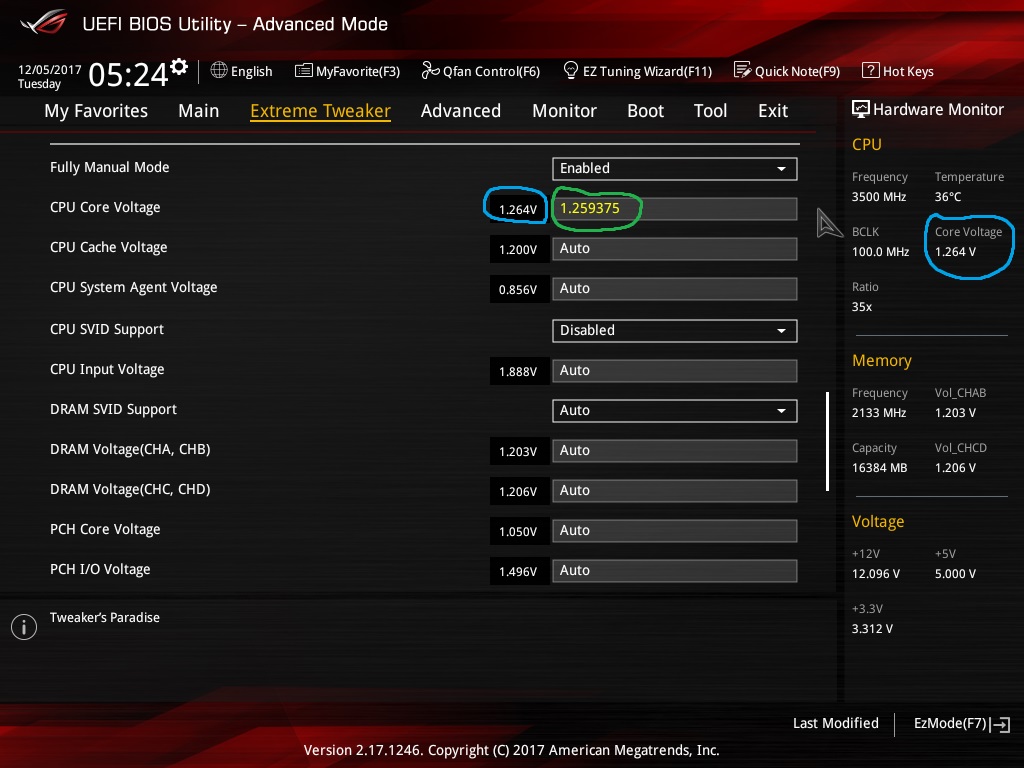Click the 100.0 MHz BCLK value
The width and height of the screenshot is (1024, 768).
tap(880, 251)
